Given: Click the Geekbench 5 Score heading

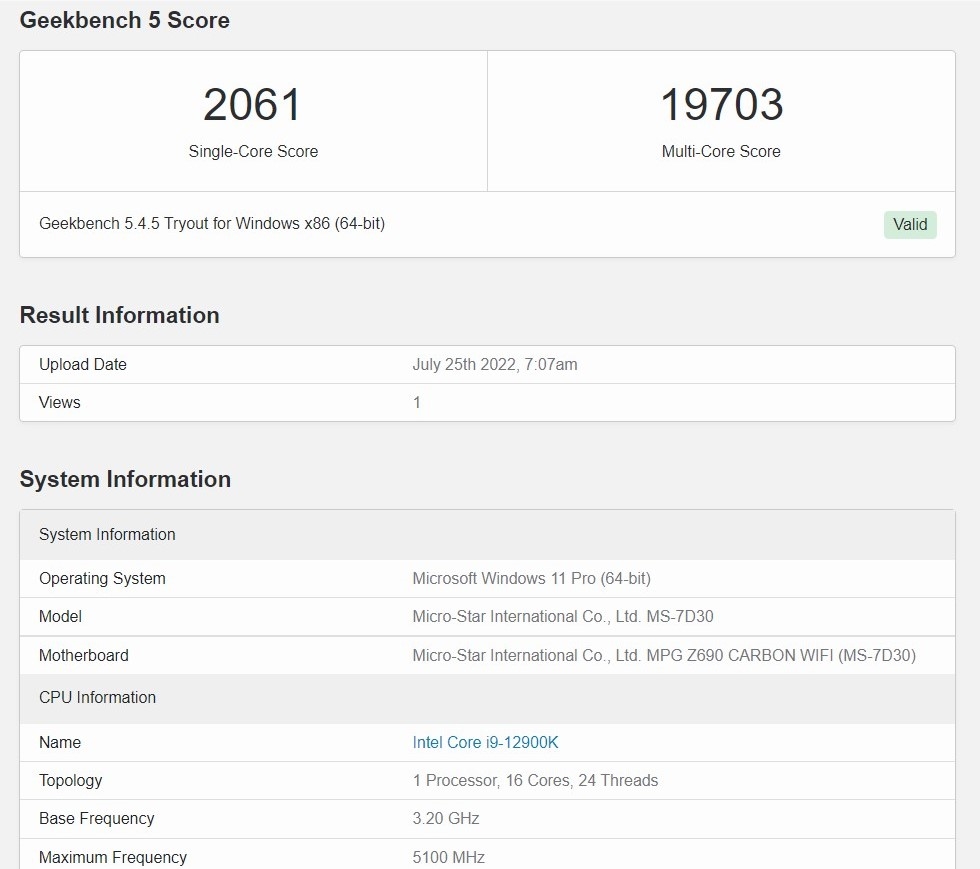Looking at the screenshot, I should [x=125, y=20].
